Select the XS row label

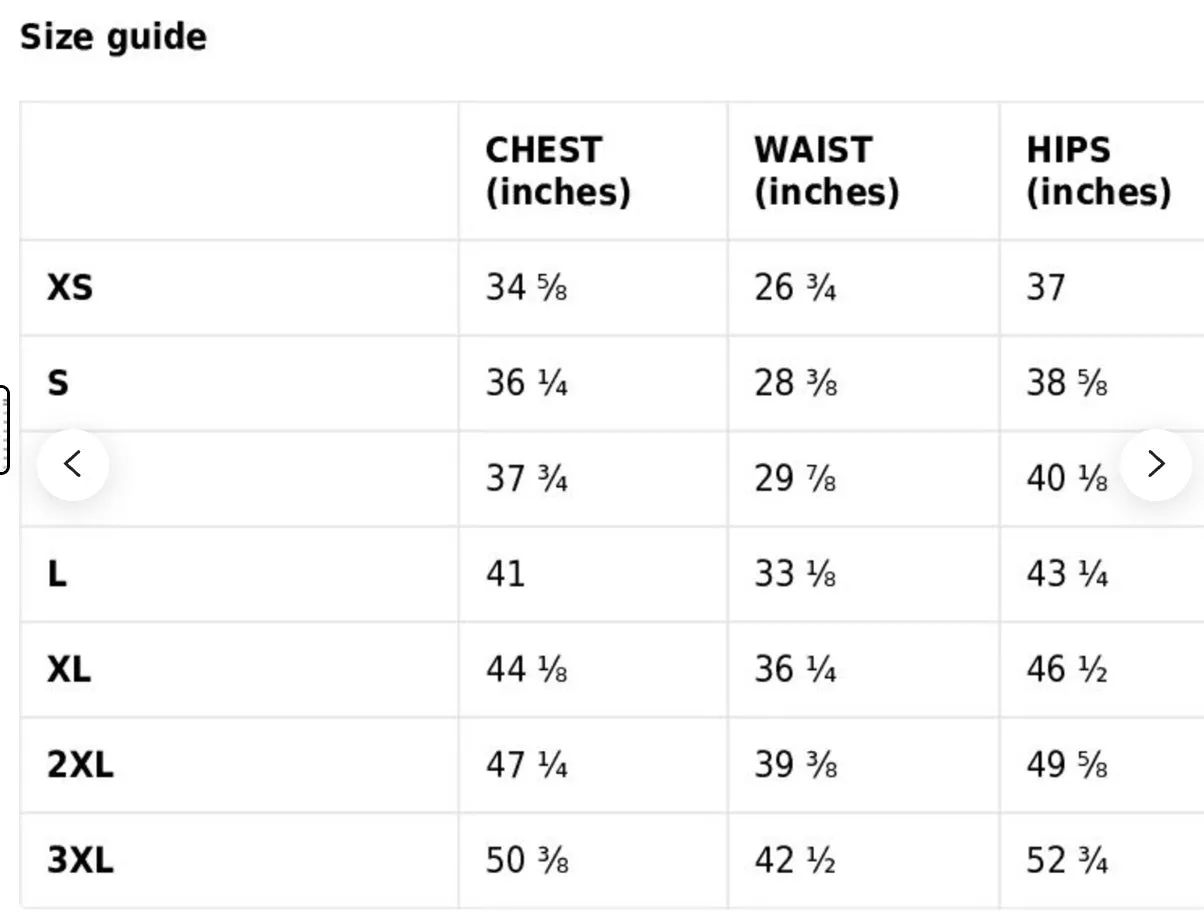pyautogui.click(x=70, y=288)
